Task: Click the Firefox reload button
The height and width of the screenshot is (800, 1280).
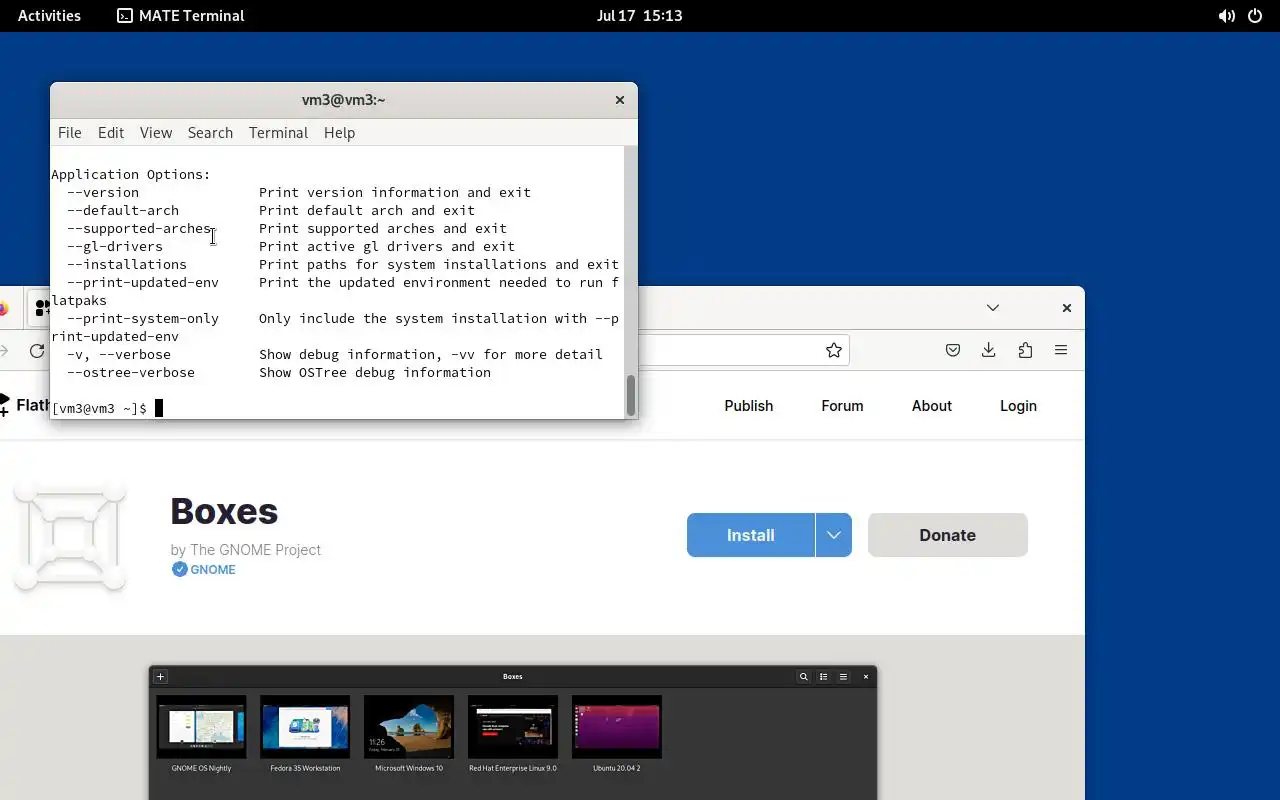Action: (37, 350)
